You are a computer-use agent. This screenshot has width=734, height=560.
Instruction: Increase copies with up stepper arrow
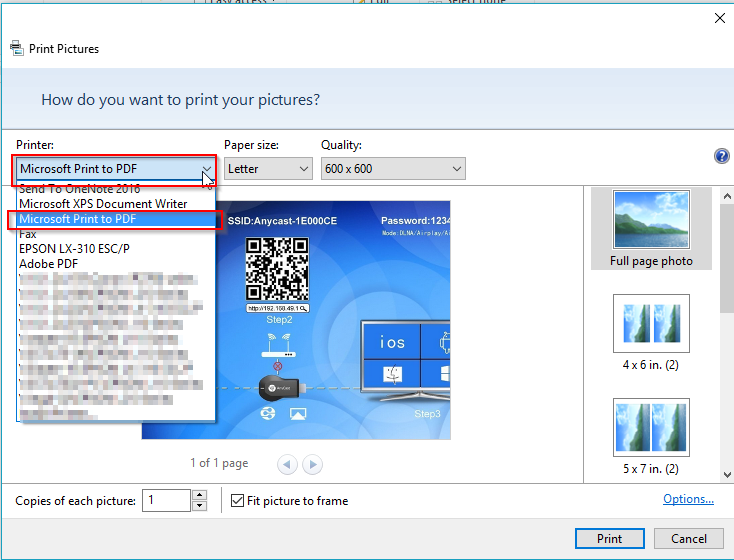point(200,495)
